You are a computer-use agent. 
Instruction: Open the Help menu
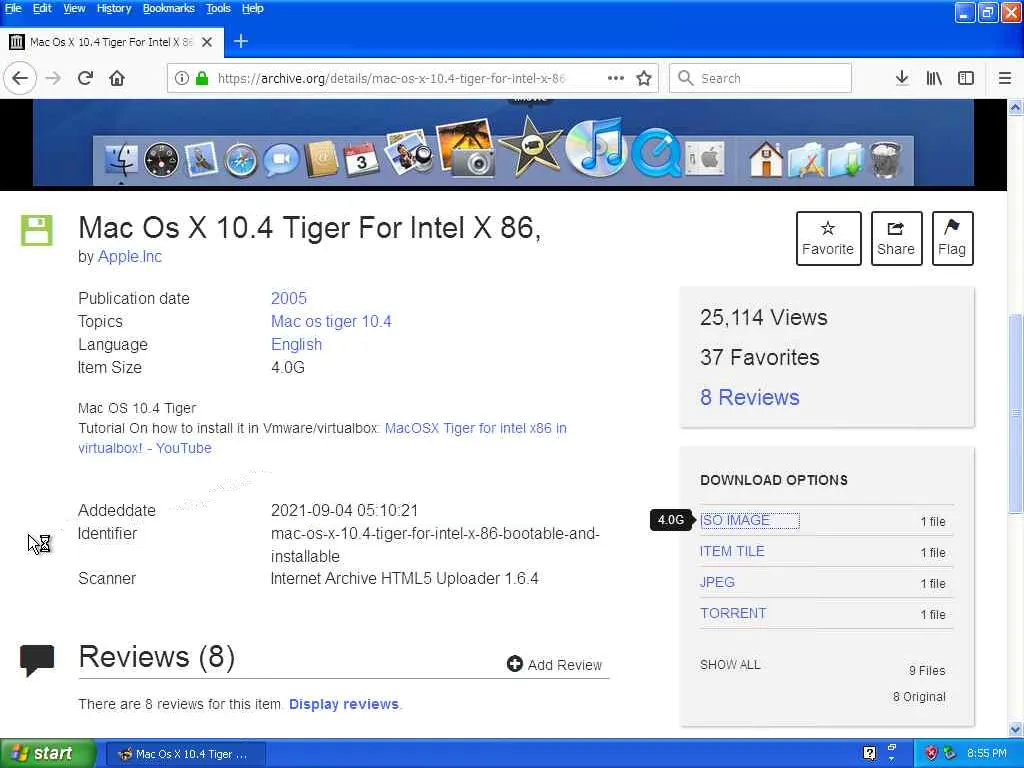[x=252, y=8]
